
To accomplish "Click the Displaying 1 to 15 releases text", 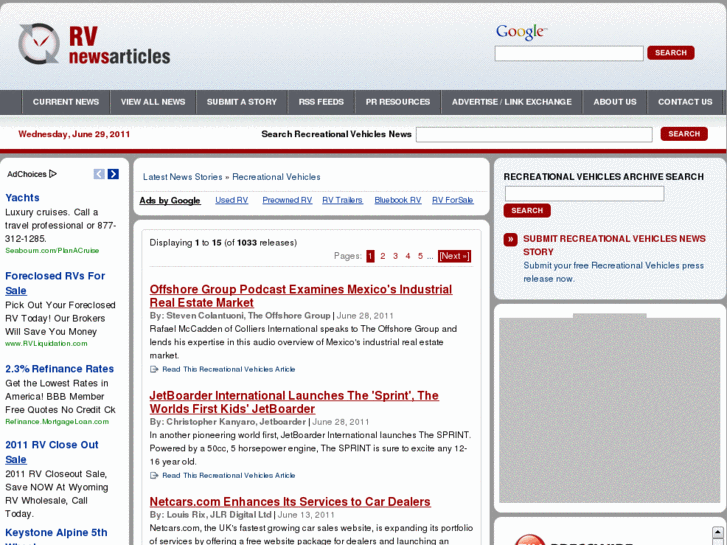I will pos(223,243).
